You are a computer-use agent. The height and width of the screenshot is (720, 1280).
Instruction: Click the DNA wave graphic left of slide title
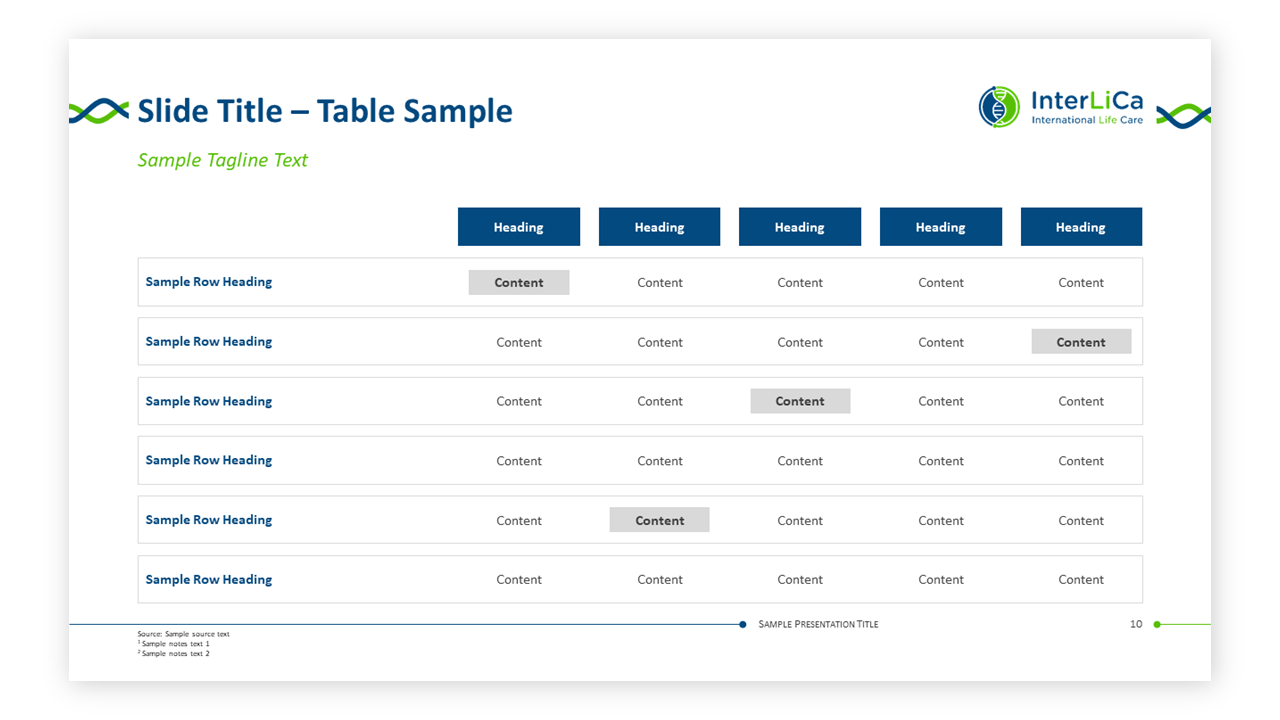[x=99, y=111]
